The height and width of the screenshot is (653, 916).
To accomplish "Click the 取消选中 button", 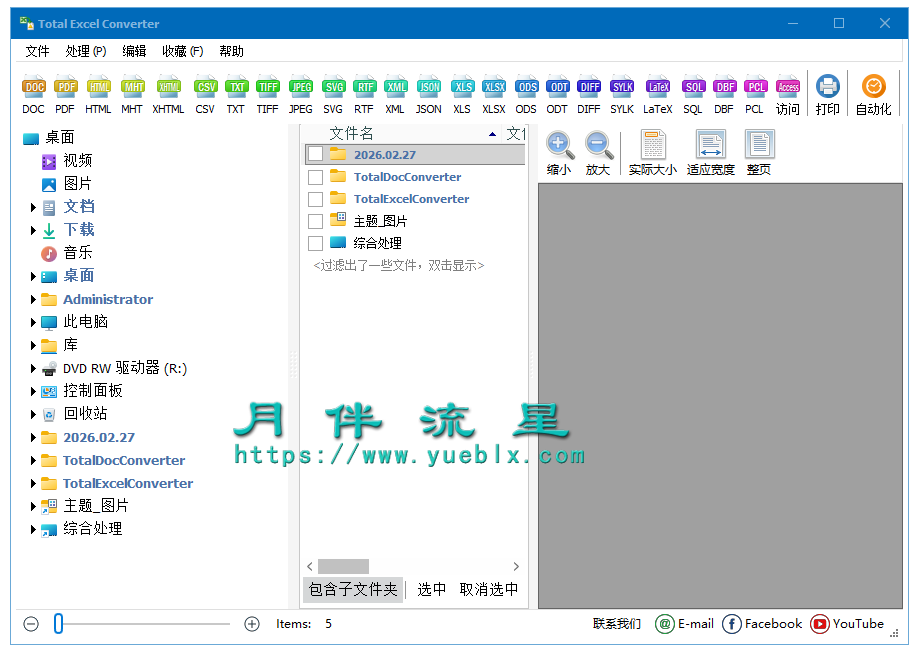I will click(x=489, y=589).
